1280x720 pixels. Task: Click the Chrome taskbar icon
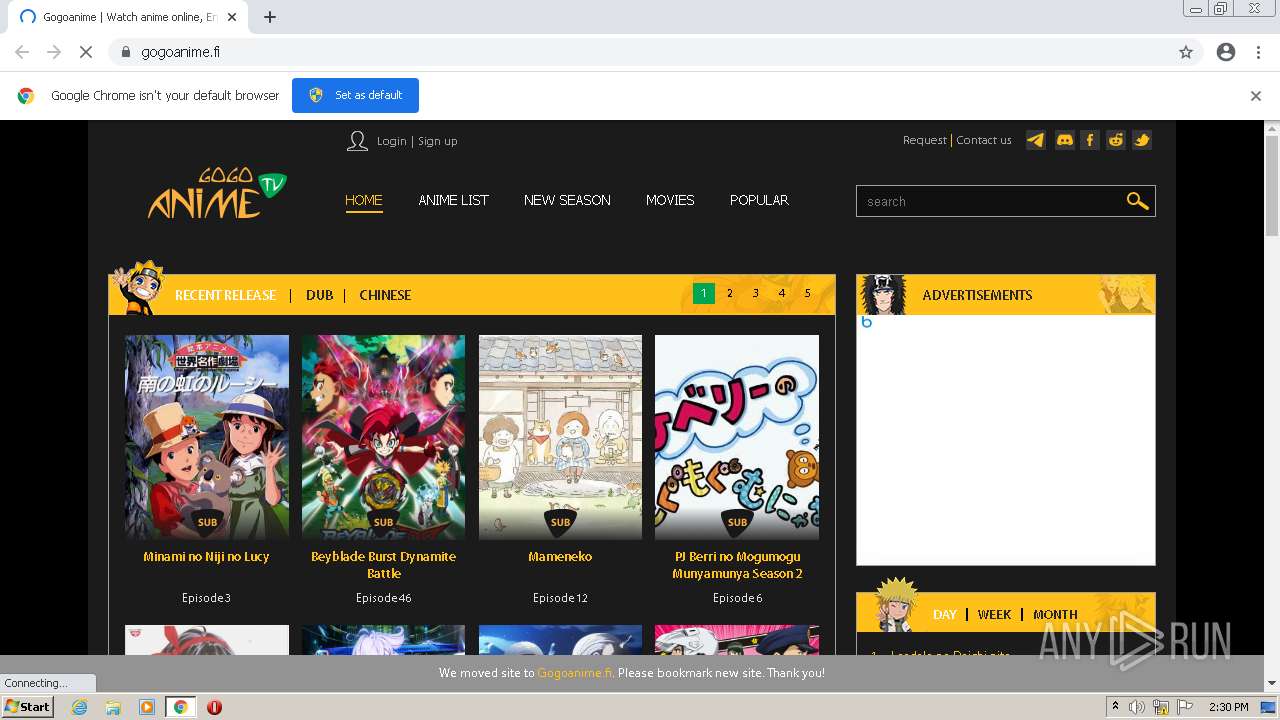[x=180, y=707]
